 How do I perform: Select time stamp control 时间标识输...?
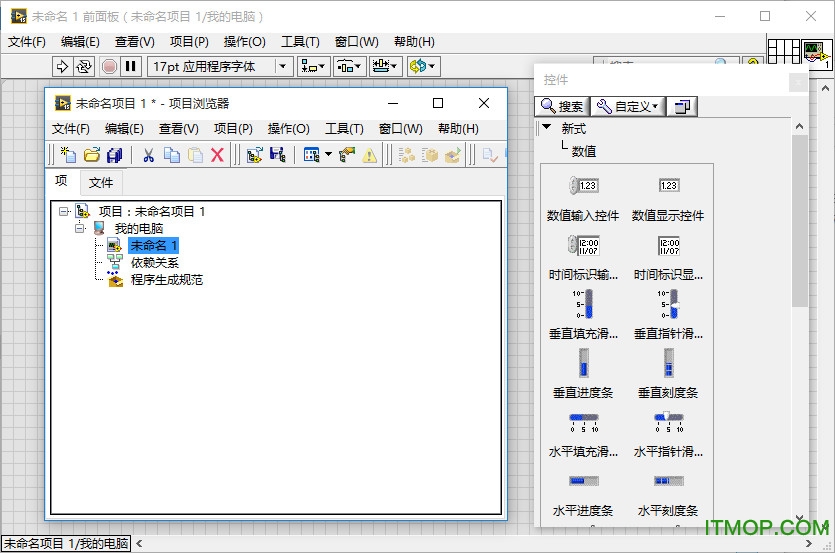pos(583,258)
